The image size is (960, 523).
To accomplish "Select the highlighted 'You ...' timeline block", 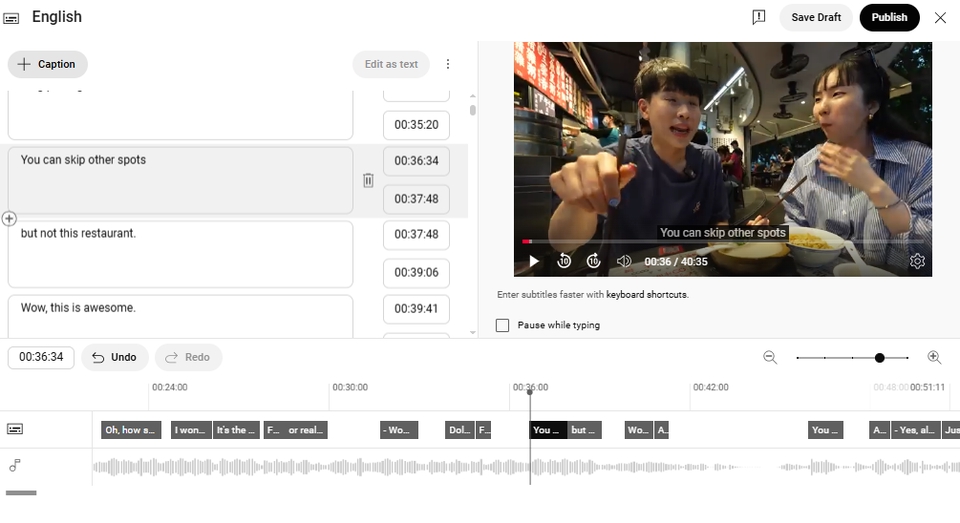I will [x=548, y=430].
